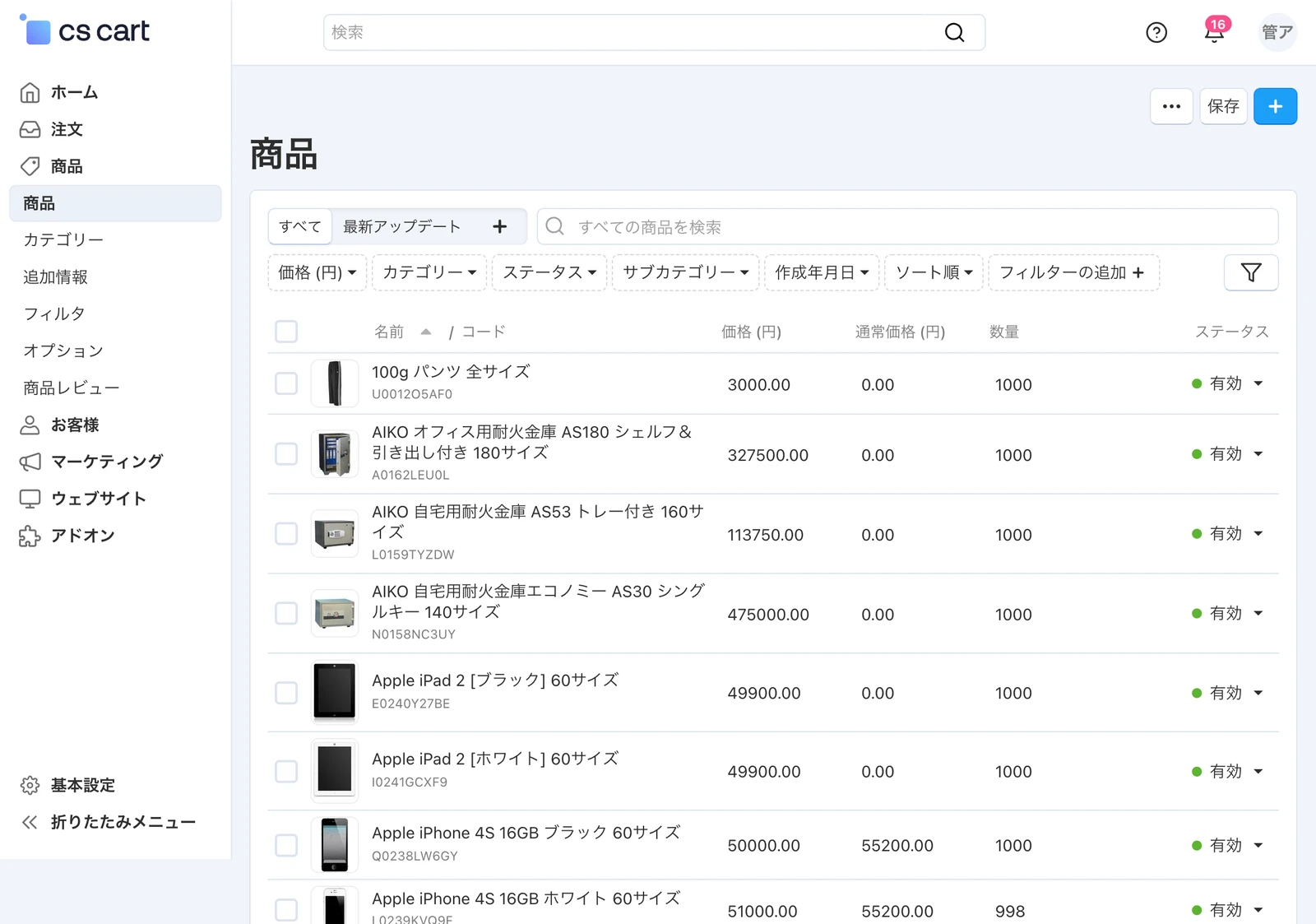Open アドオン section in sidebar
The image size is (1316, 924).
pyautogui.click(x=83, y=536)
